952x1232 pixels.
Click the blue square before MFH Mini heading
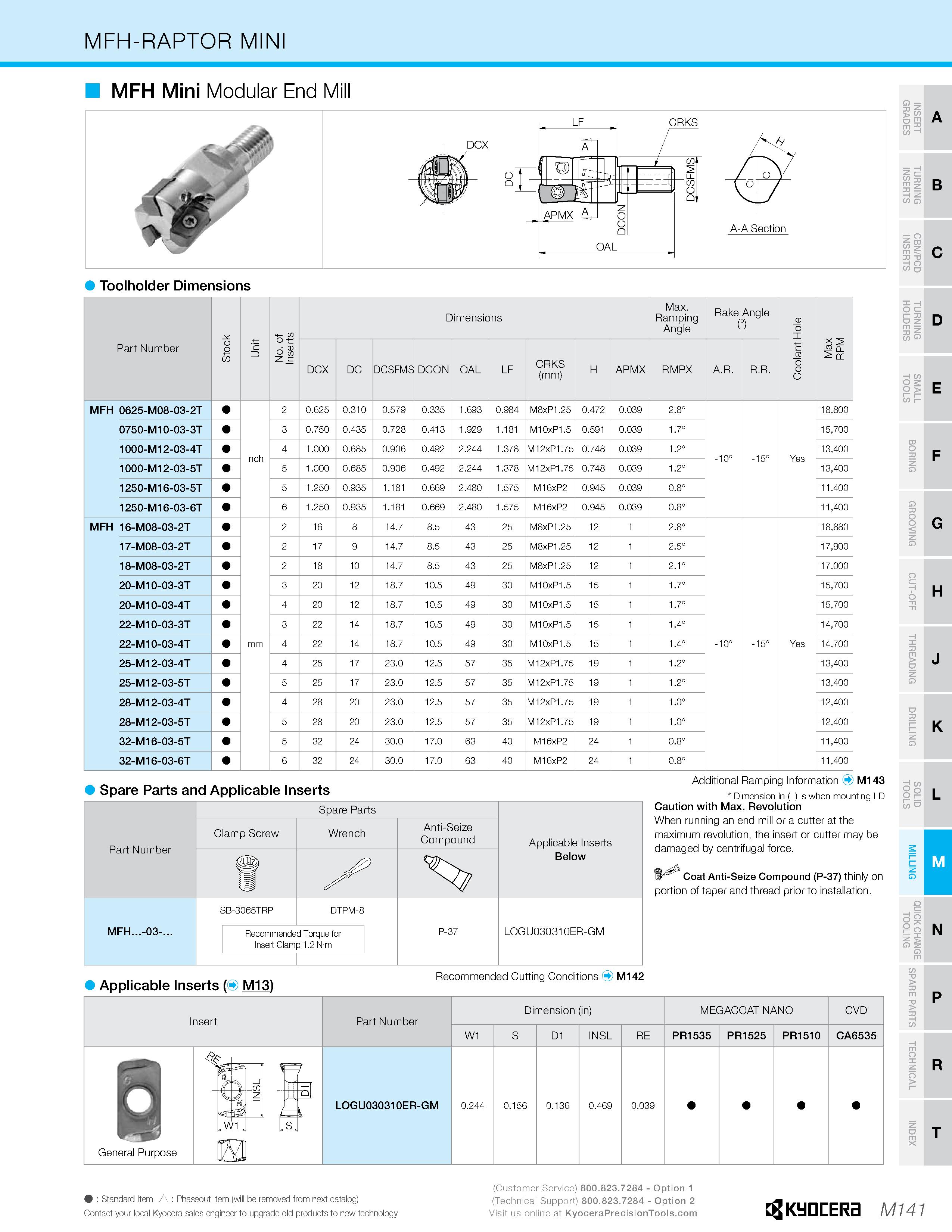[93, 90]
